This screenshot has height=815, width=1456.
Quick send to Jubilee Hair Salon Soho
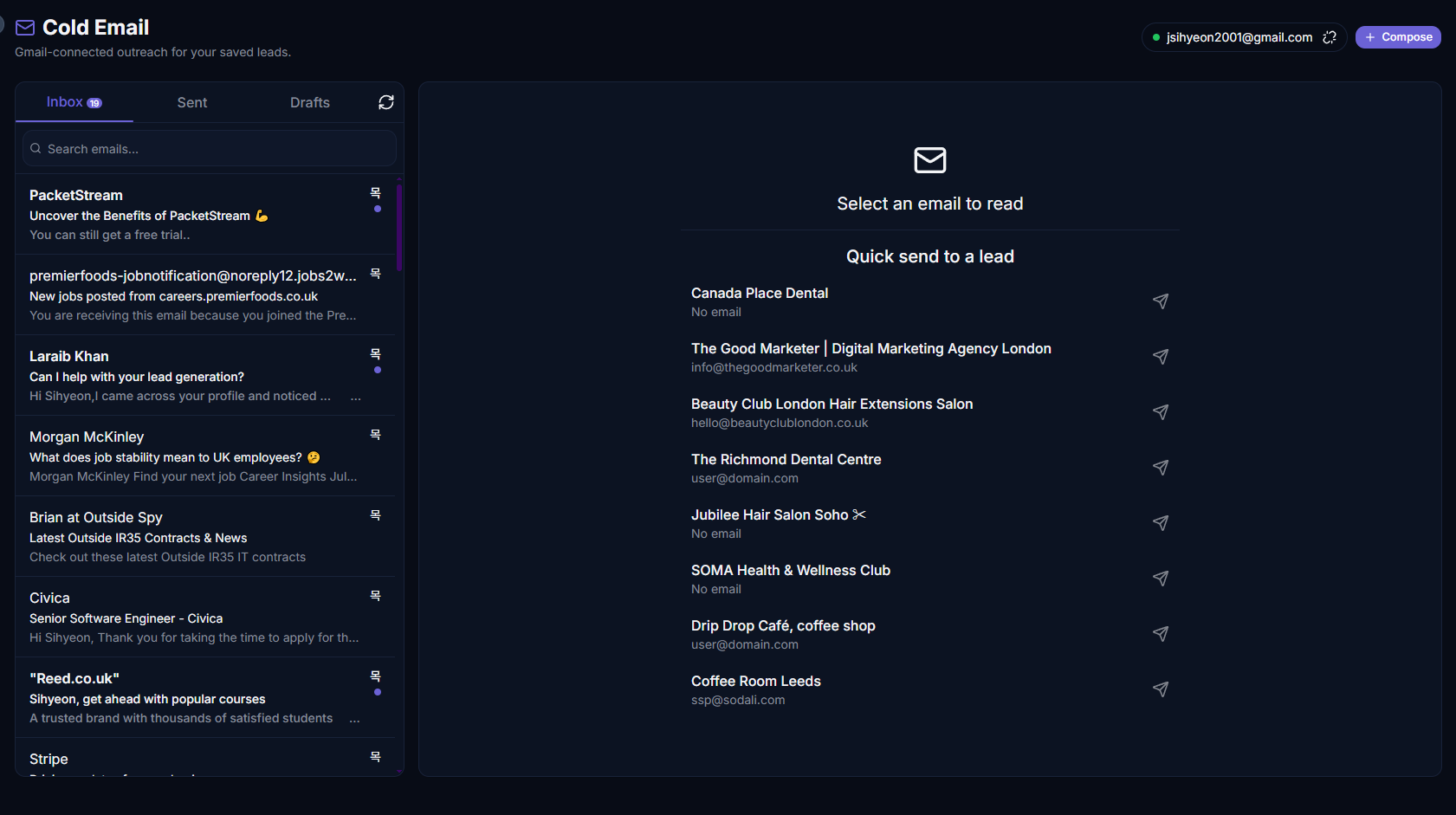[x=1161, y=523]
